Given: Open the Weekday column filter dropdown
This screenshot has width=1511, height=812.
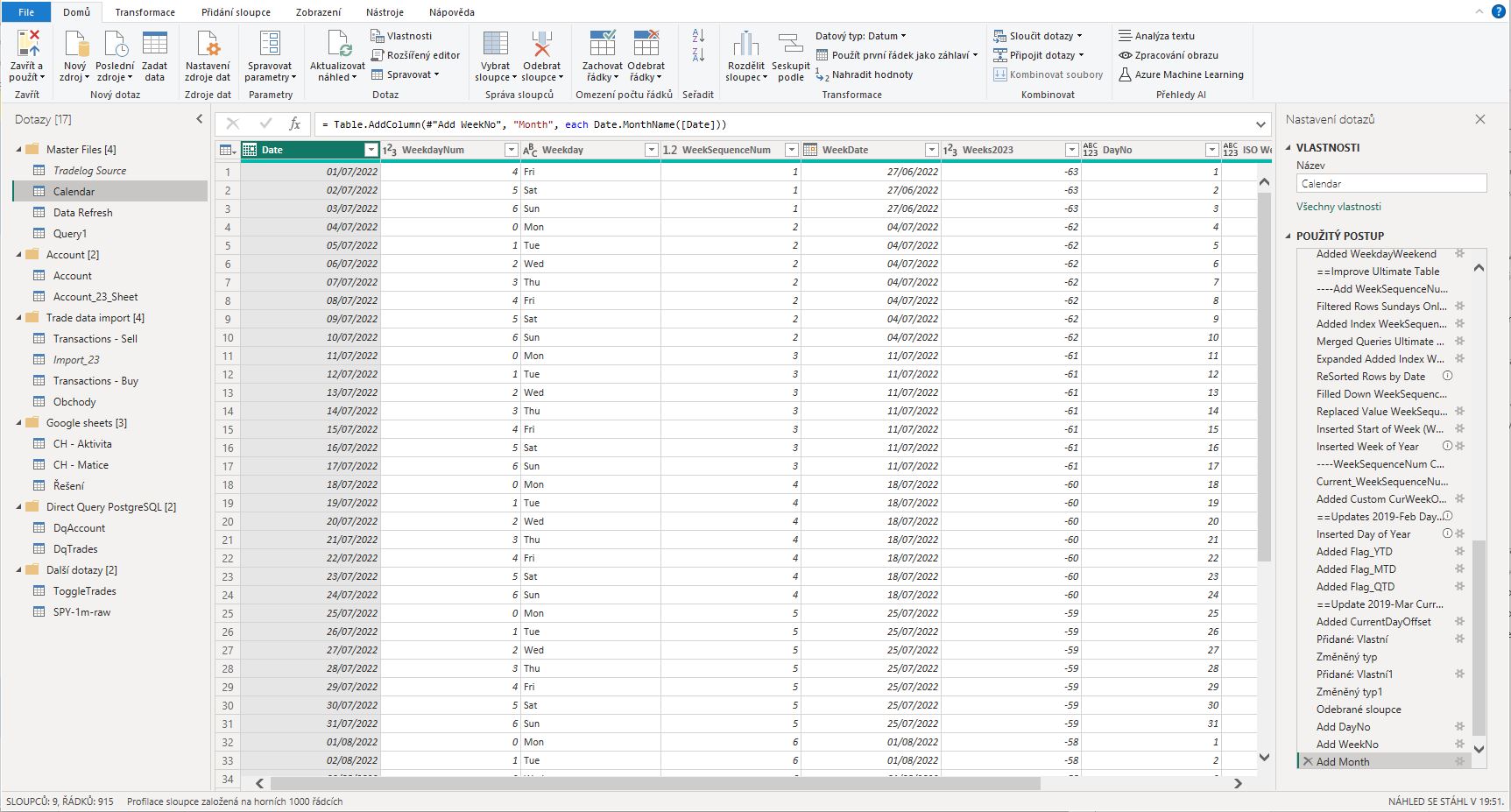Looking at the screenshot, I should tap(651, 150).
